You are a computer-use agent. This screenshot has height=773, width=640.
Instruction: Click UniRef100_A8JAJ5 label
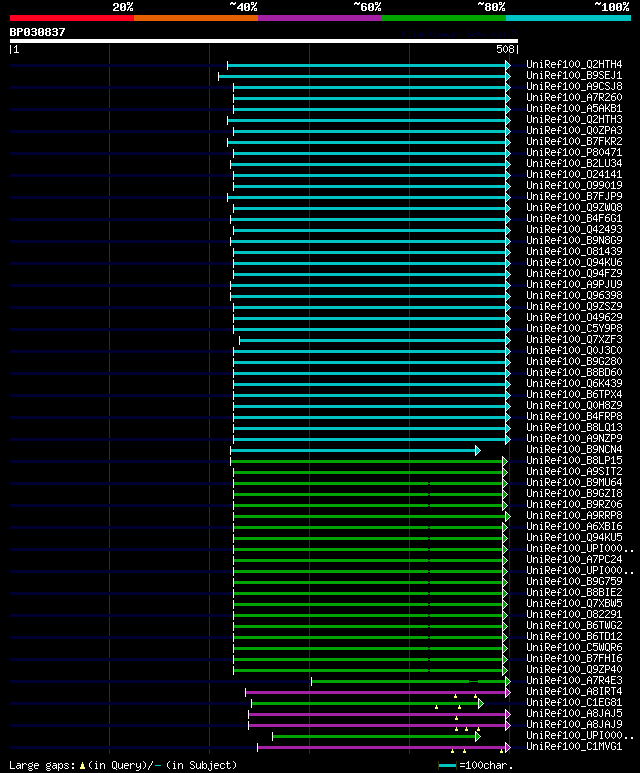574,713
